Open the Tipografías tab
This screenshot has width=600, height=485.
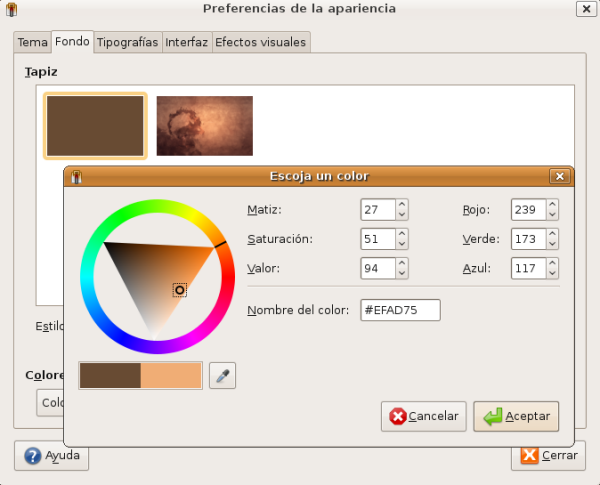click(127, 43)
